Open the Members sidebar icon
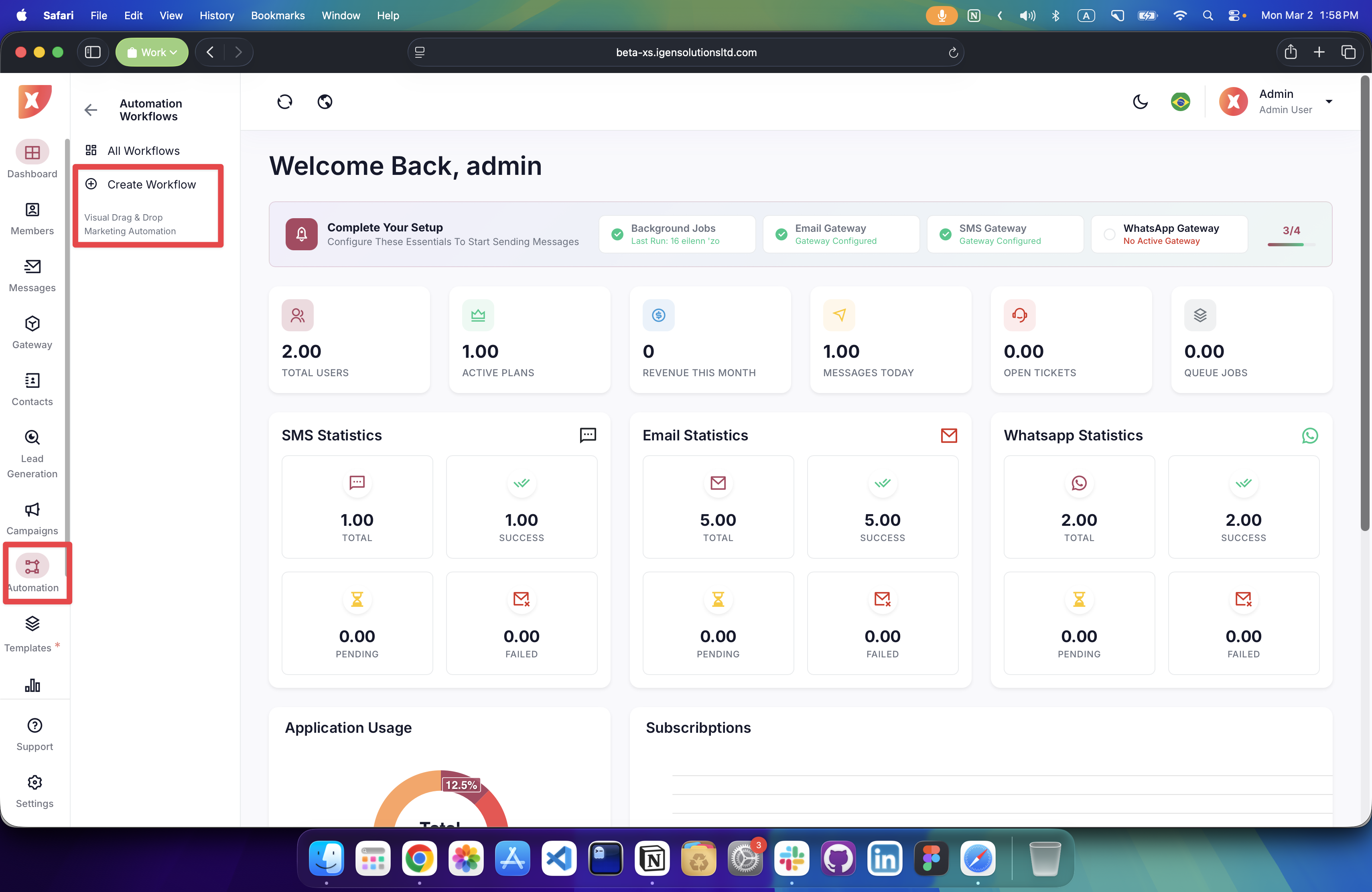Screen dimensions: 1372x892 point(32,210)
